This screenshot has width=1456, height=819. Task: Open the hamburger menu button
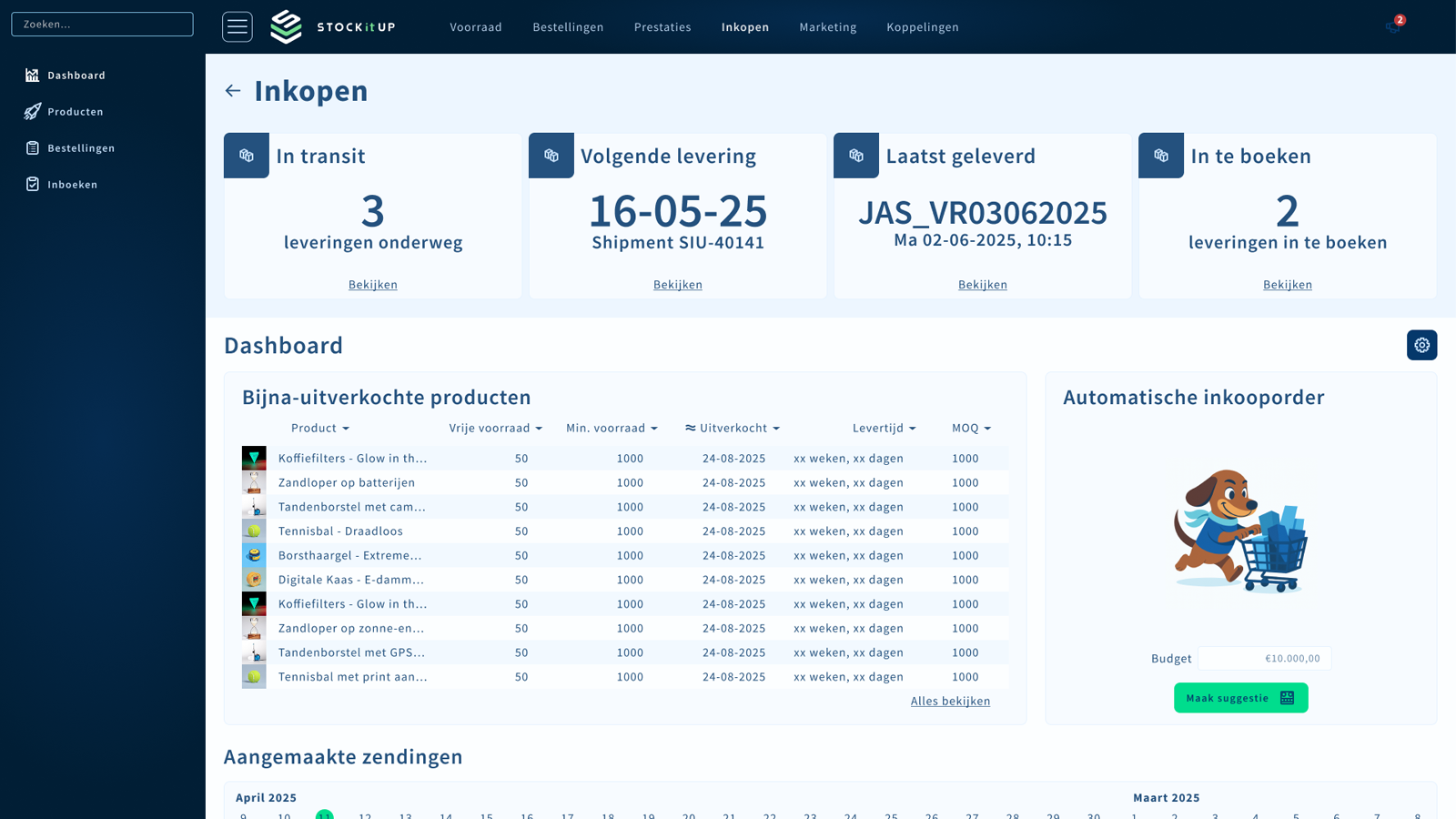(238, 27)
